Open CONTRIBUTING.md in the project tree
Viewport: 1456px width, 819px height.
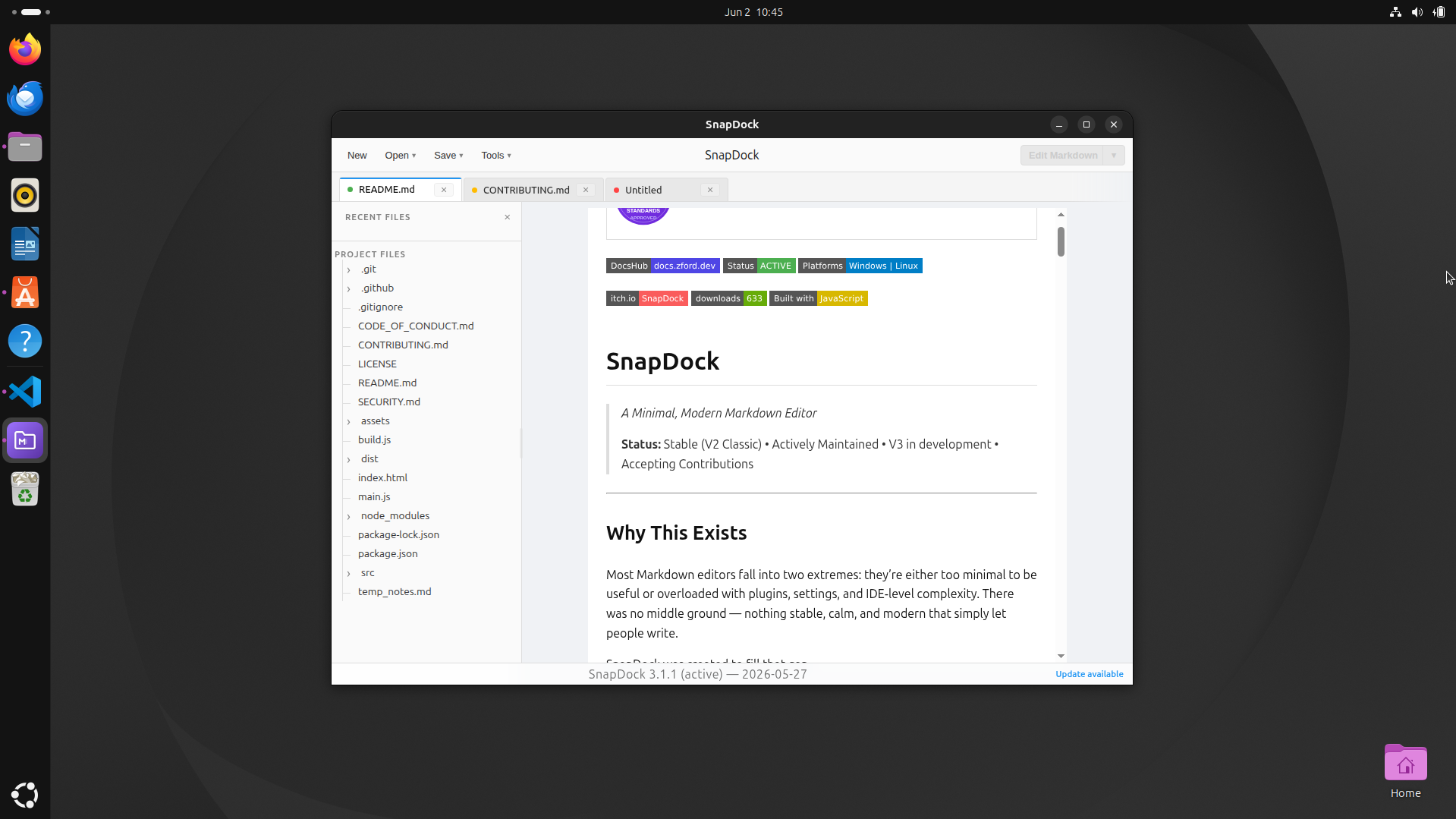pos(403,345)
